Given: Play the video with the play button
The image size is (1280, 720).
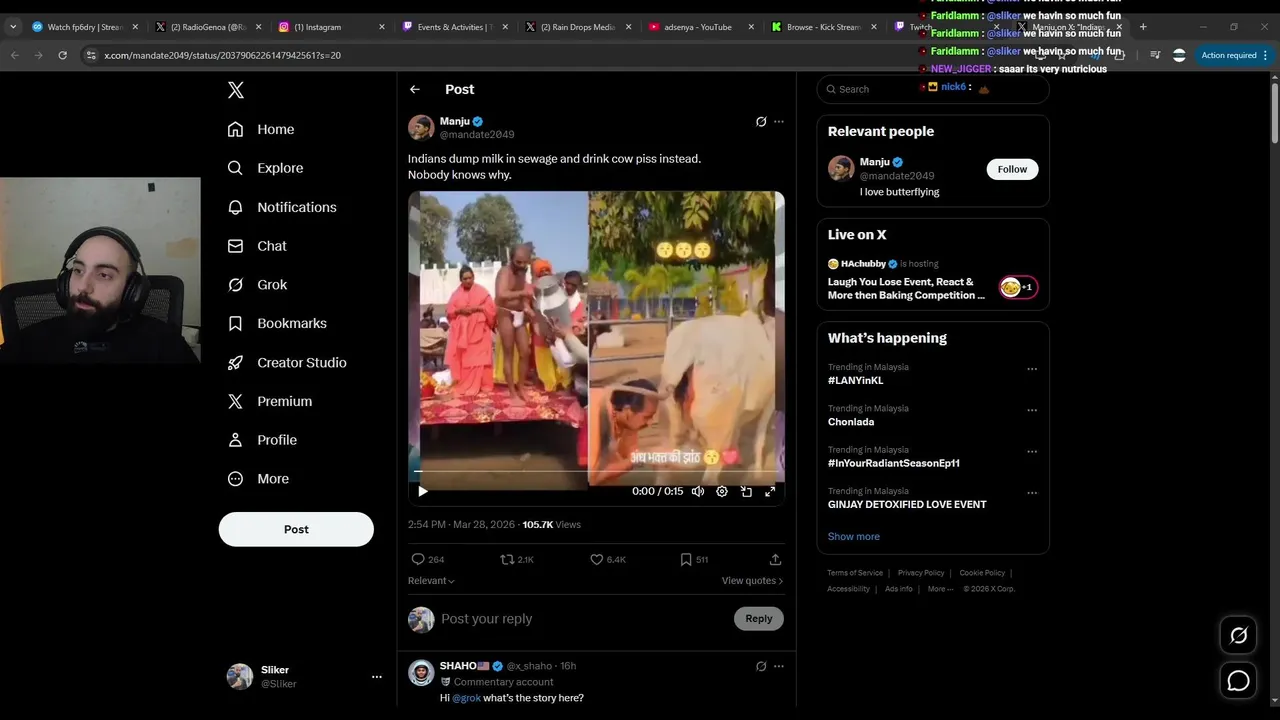Looking at the screenshot, I should click(x=423, y=491).
